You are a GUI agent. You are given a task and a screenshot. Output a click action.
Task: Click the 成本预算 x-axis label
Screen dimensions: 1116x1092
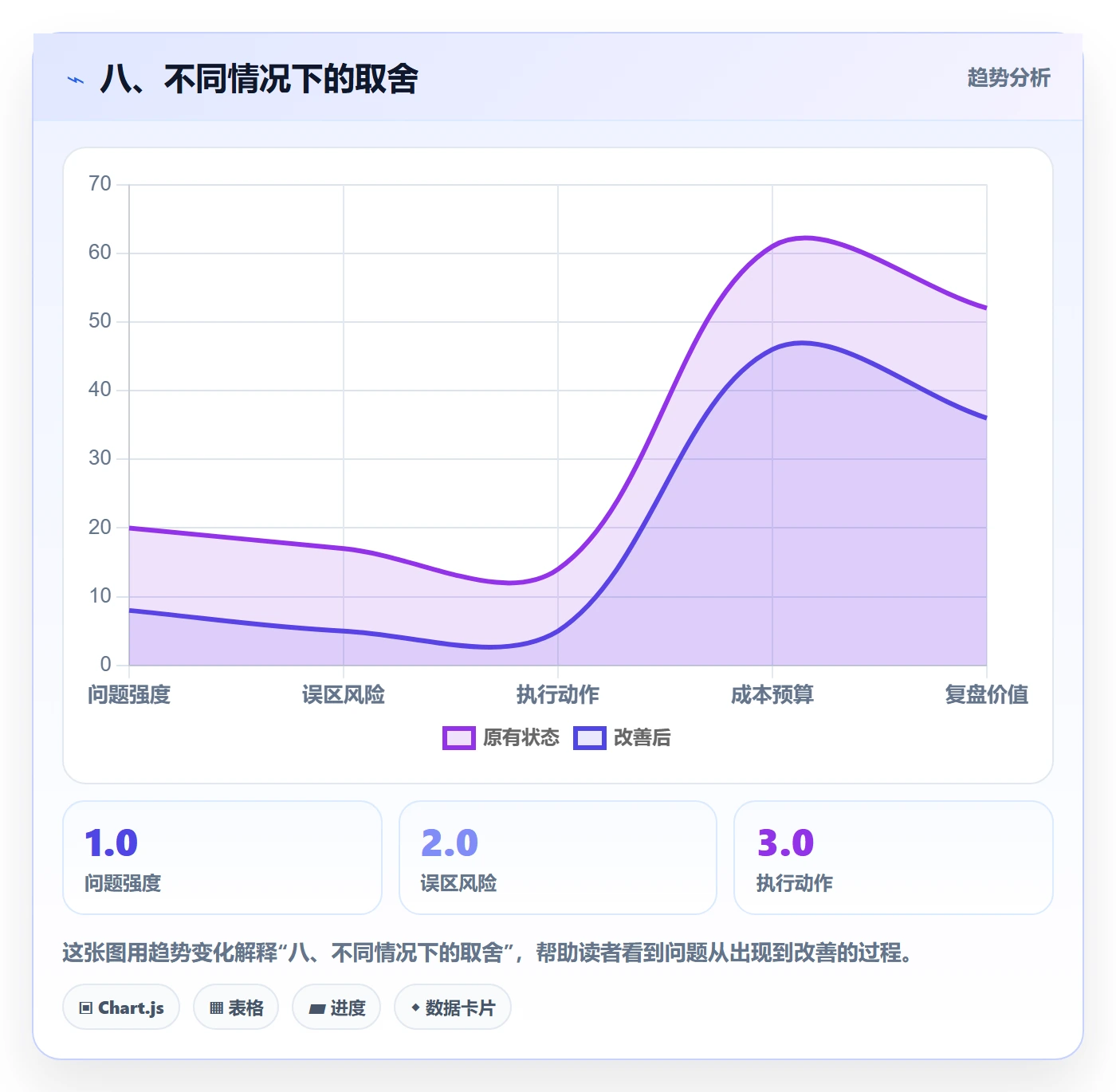pyautogui.click(x=772, y=695)
